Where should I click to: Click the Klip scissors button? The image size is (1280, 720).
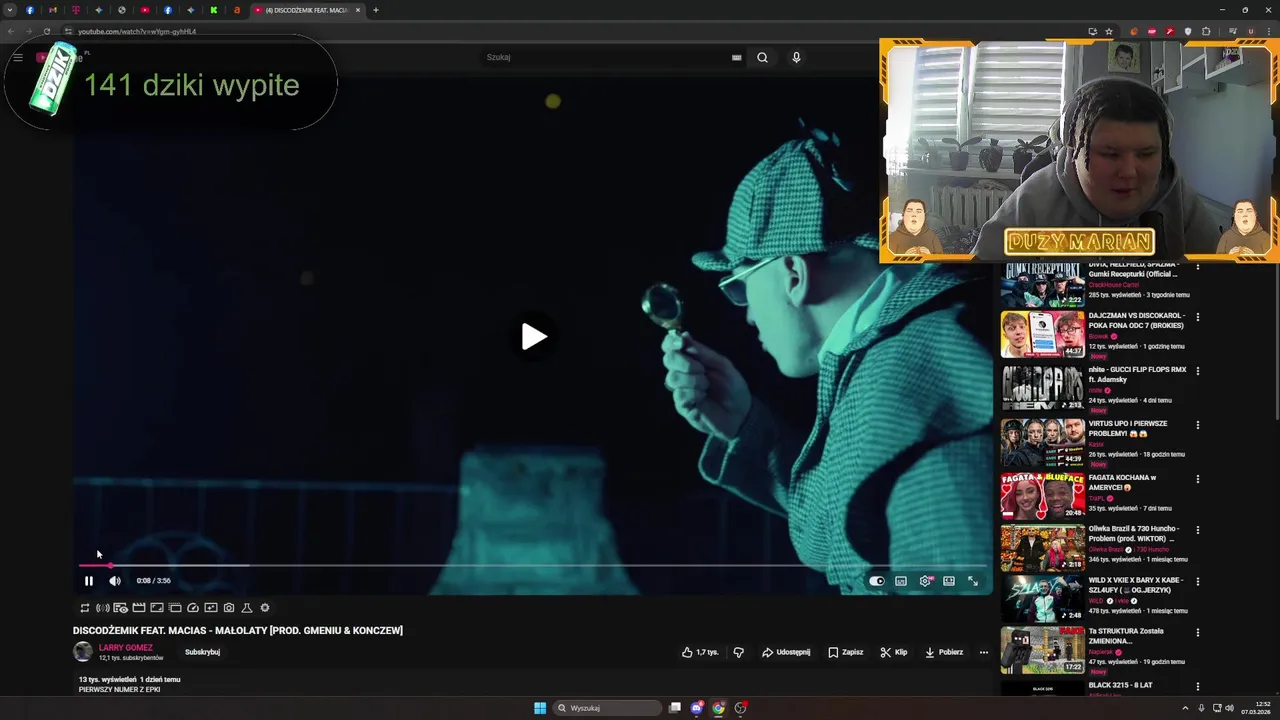click(x=894, y=652)
